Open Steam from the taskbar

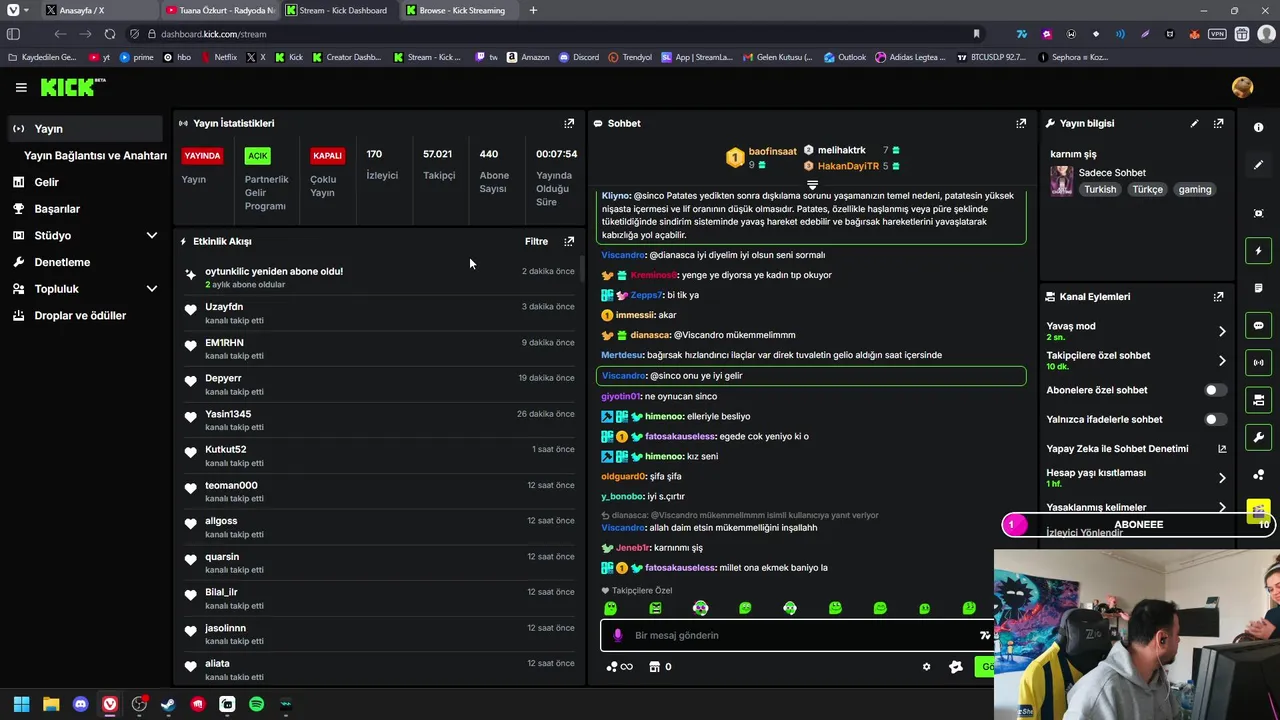[168, 704]
